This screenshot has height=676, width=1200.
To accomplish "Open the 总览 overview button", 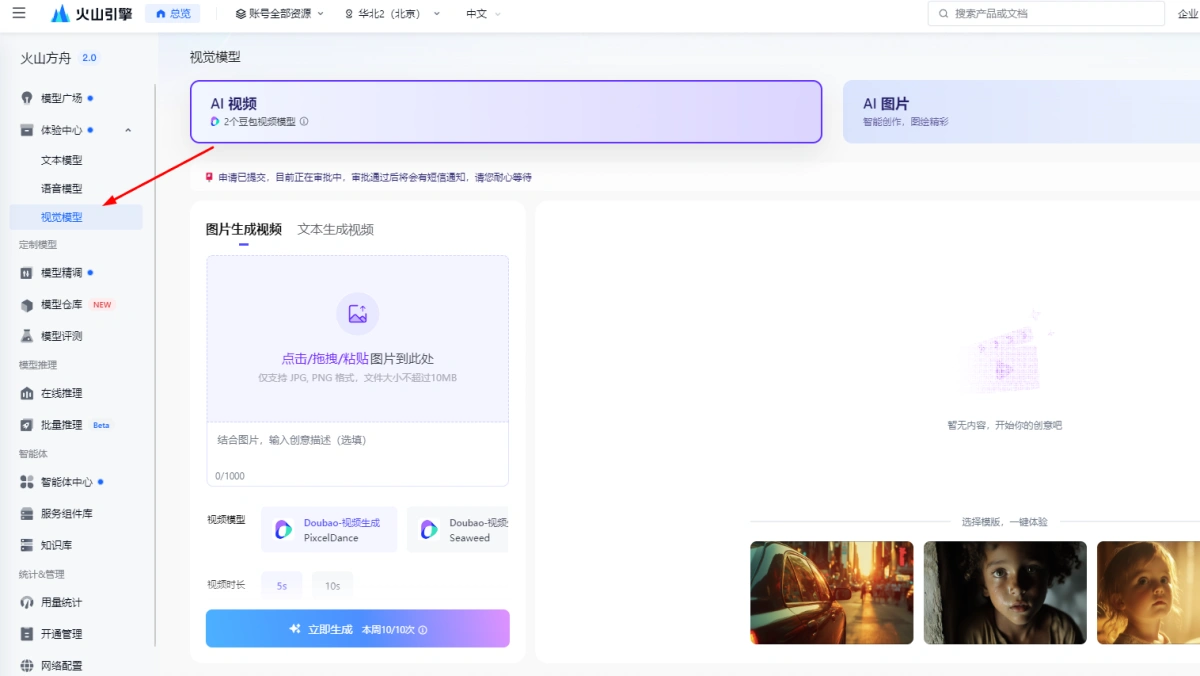I will pyautogui.click(x=173, y=14).
